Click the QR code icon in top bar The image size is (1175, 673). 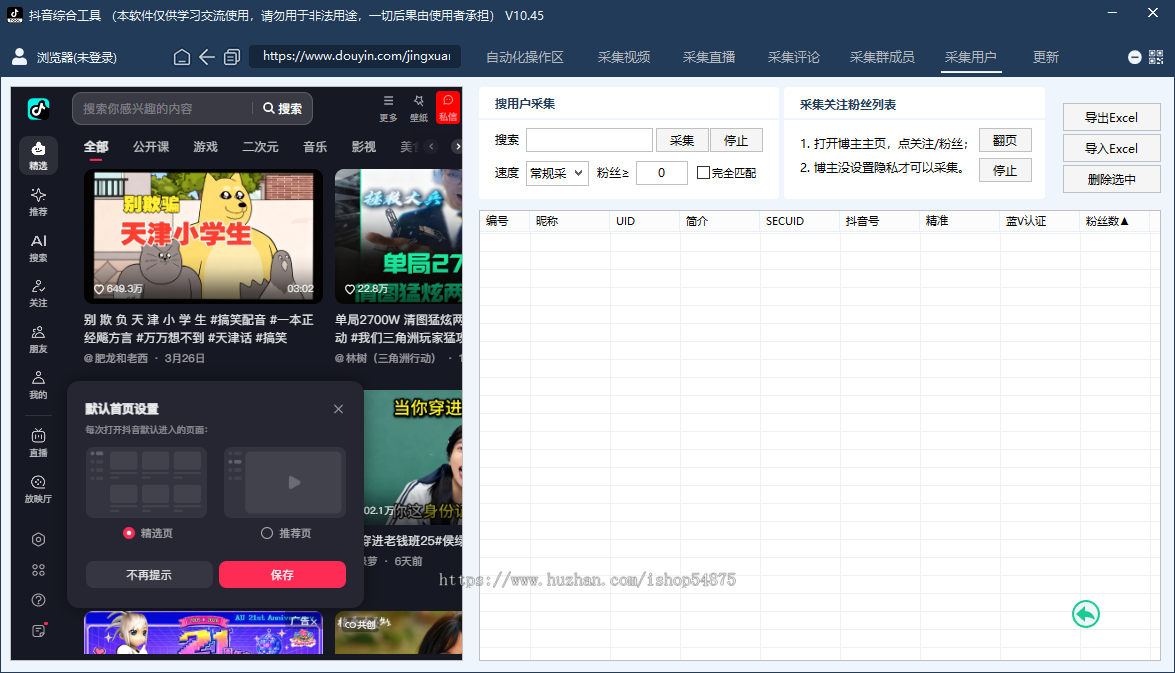tap(1156, 58)
